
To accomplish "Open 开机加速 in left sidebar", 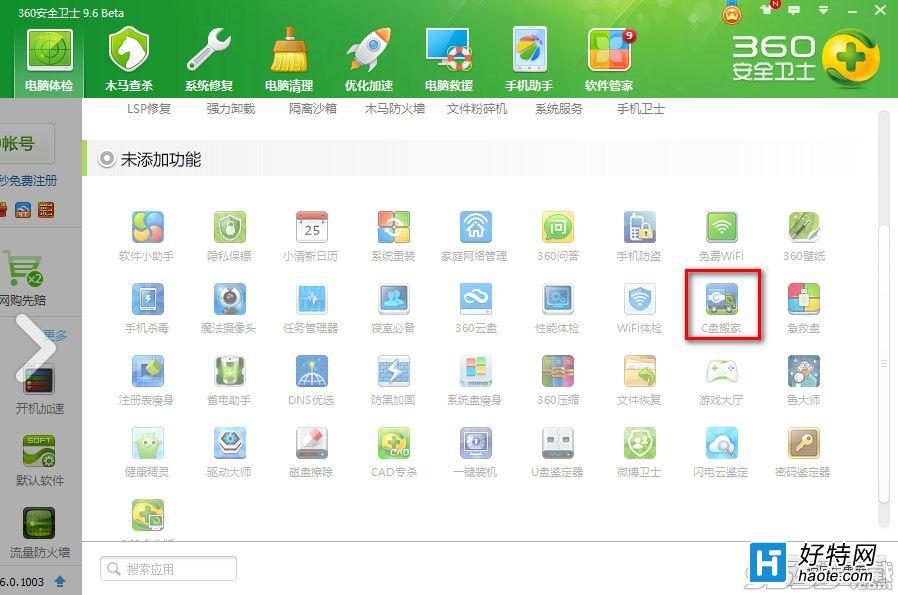I will pos(40,391).
